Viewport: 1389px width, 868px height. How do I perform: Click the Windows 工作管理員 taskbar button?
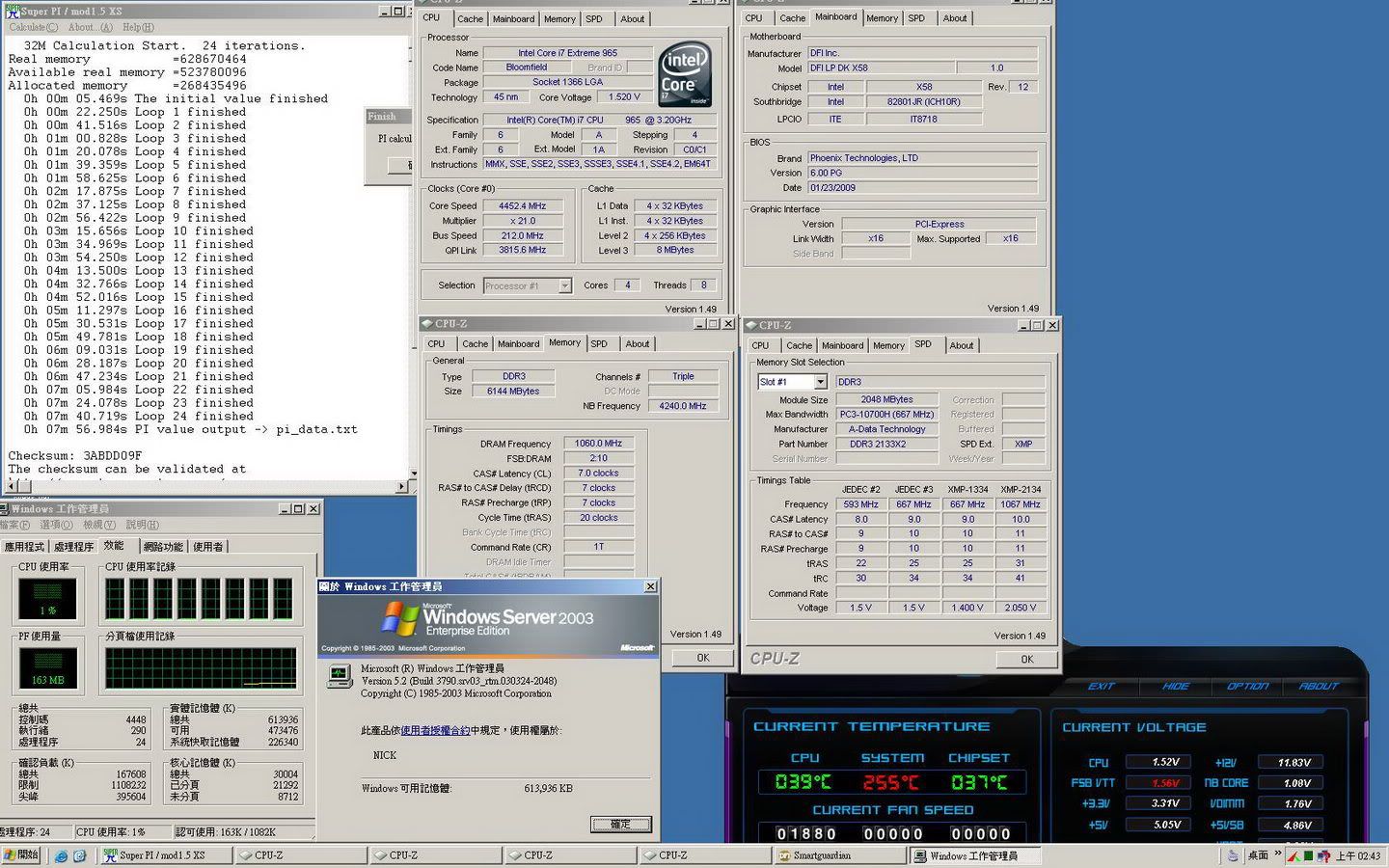[976, 855]
